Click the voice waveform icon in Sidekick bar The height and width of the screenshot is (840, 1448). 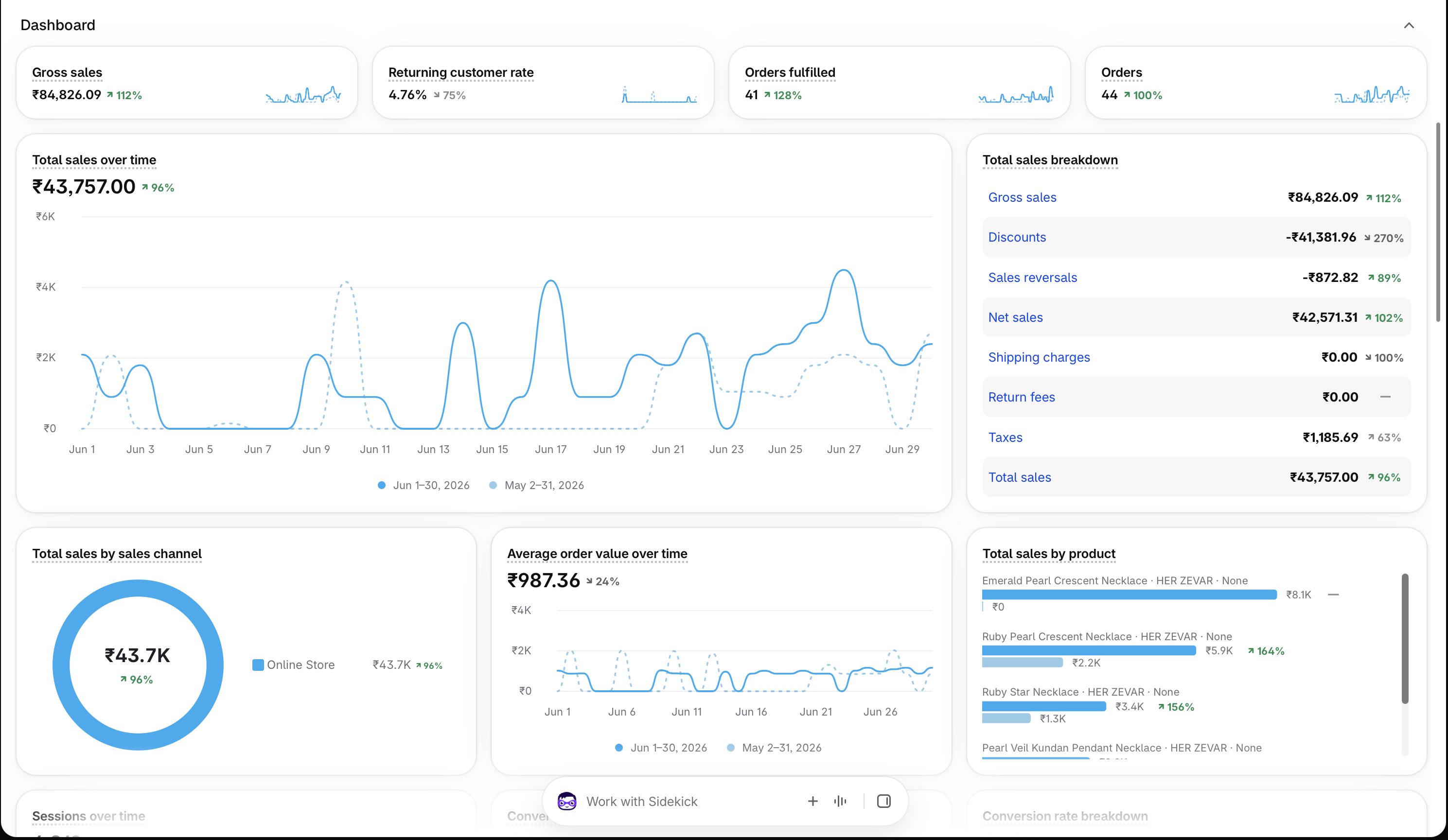click(x=840, y=801)
